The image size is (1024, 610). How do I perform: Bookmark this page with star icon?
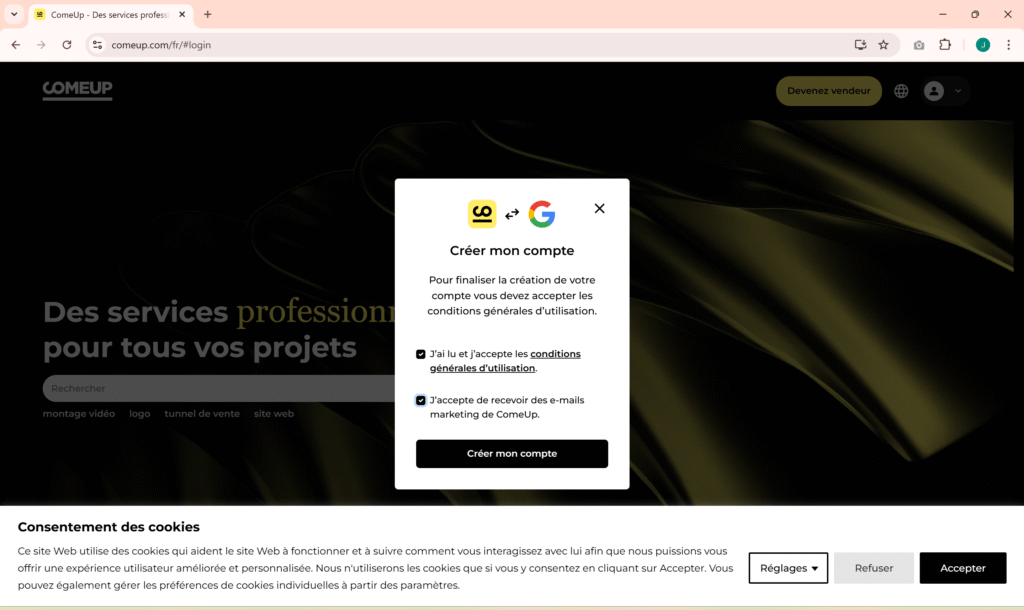point(883,45)
